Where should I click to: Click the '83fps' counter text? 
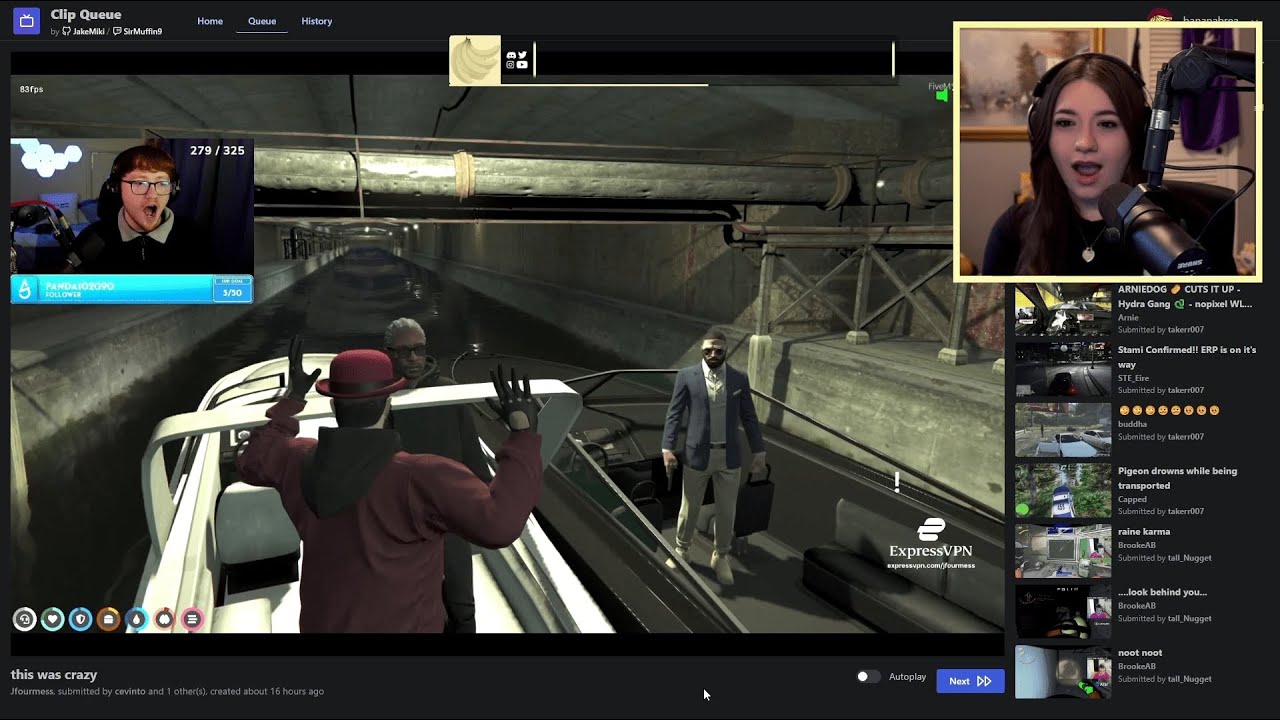31,89
